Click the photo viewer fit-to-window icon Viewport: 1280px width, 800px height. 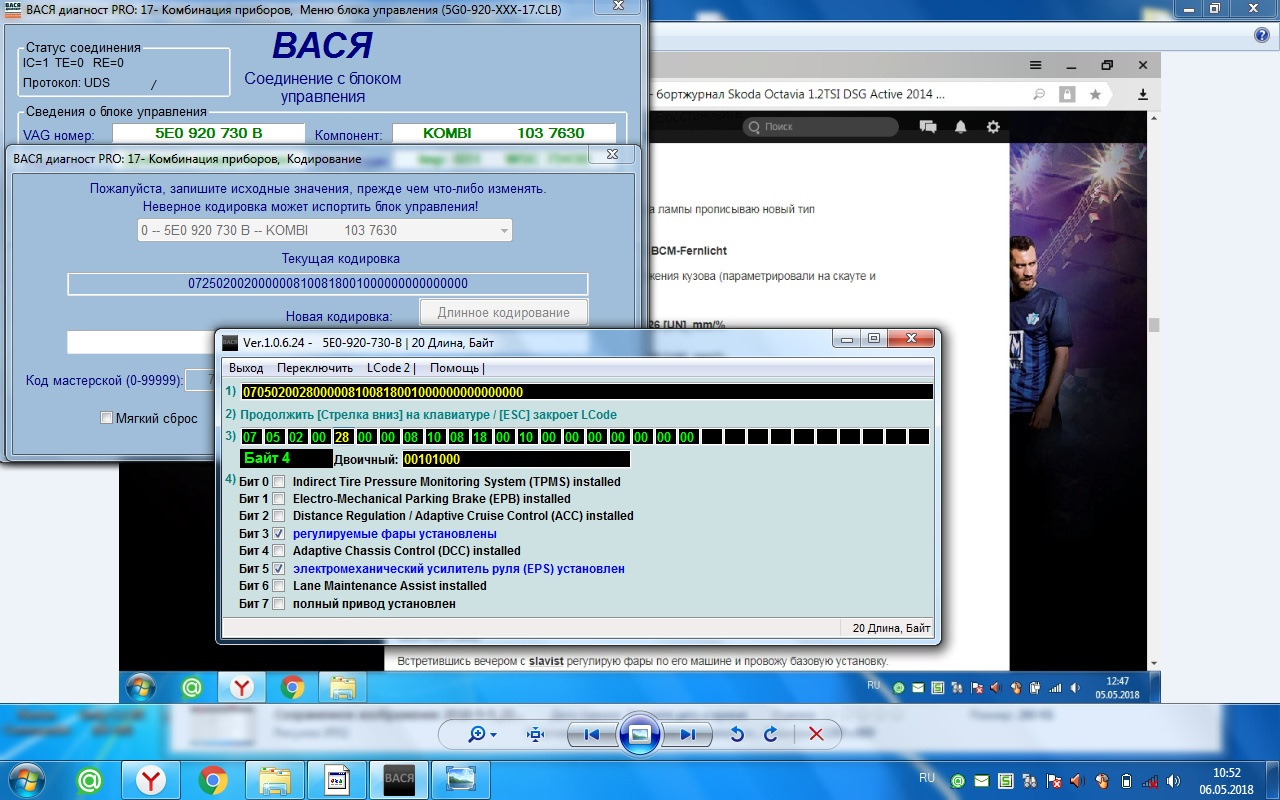535,734
